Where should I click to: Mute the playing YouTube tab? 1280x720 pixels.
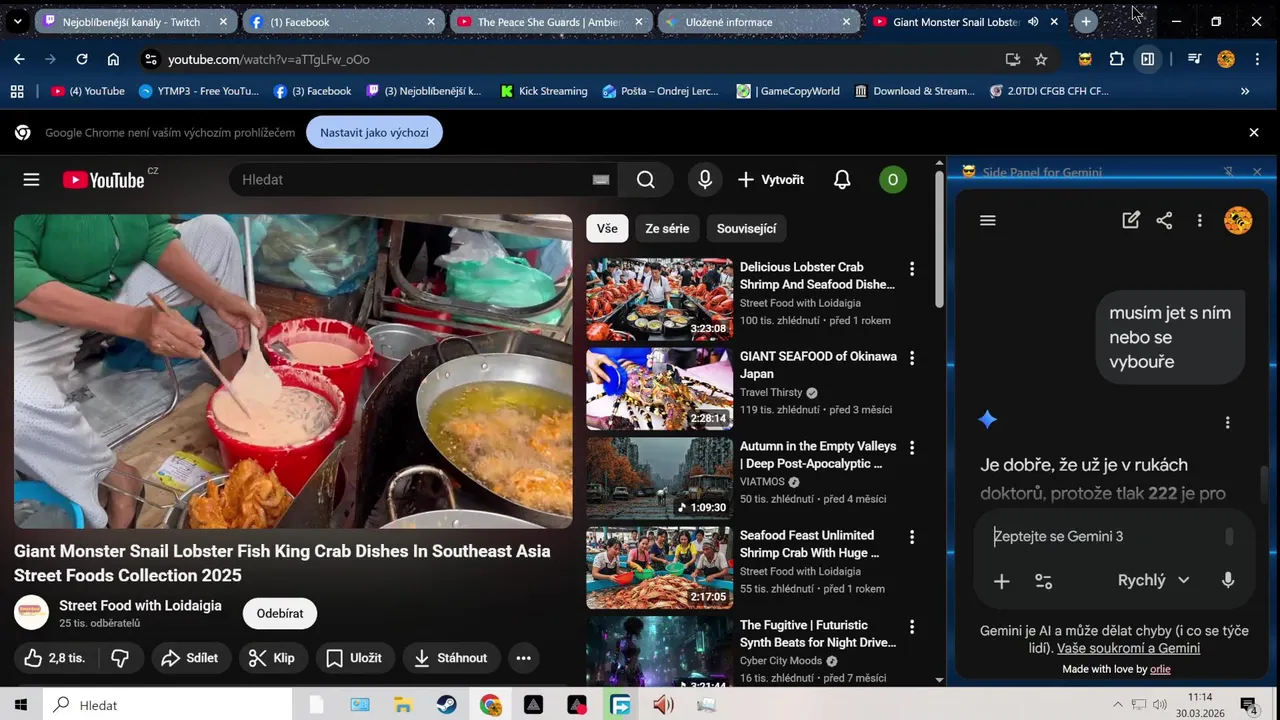1033,21
